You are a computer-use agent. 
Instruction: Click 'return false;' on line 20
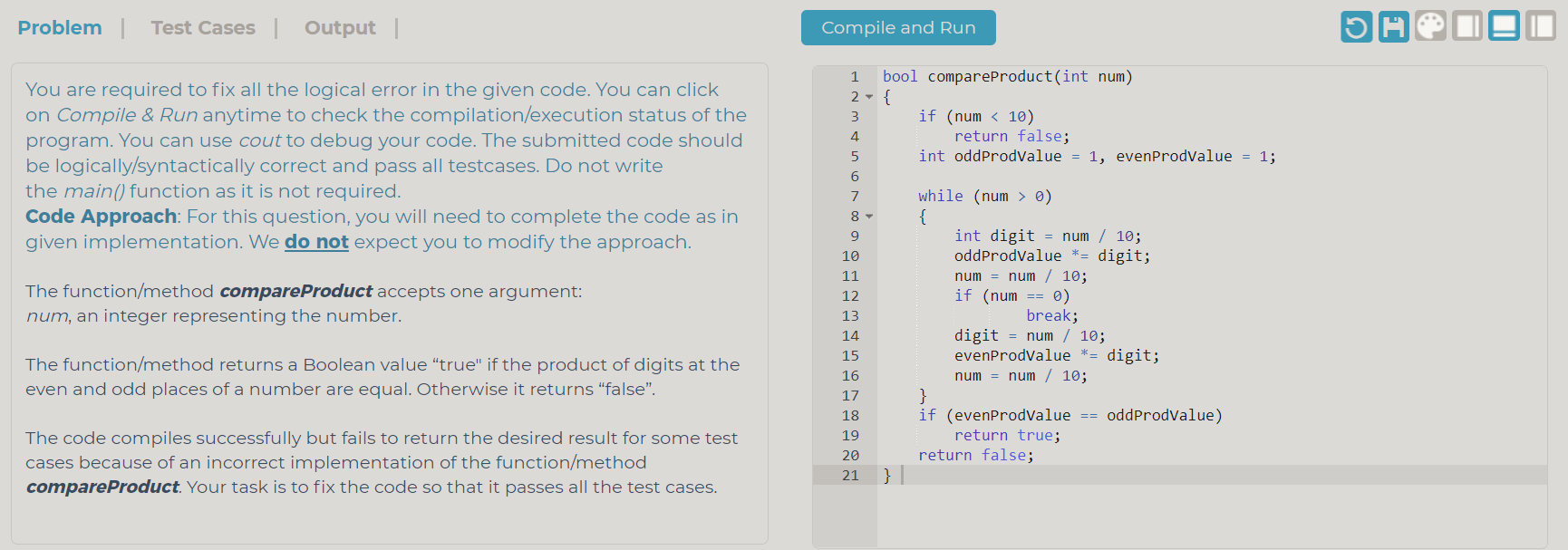point(976,456)
